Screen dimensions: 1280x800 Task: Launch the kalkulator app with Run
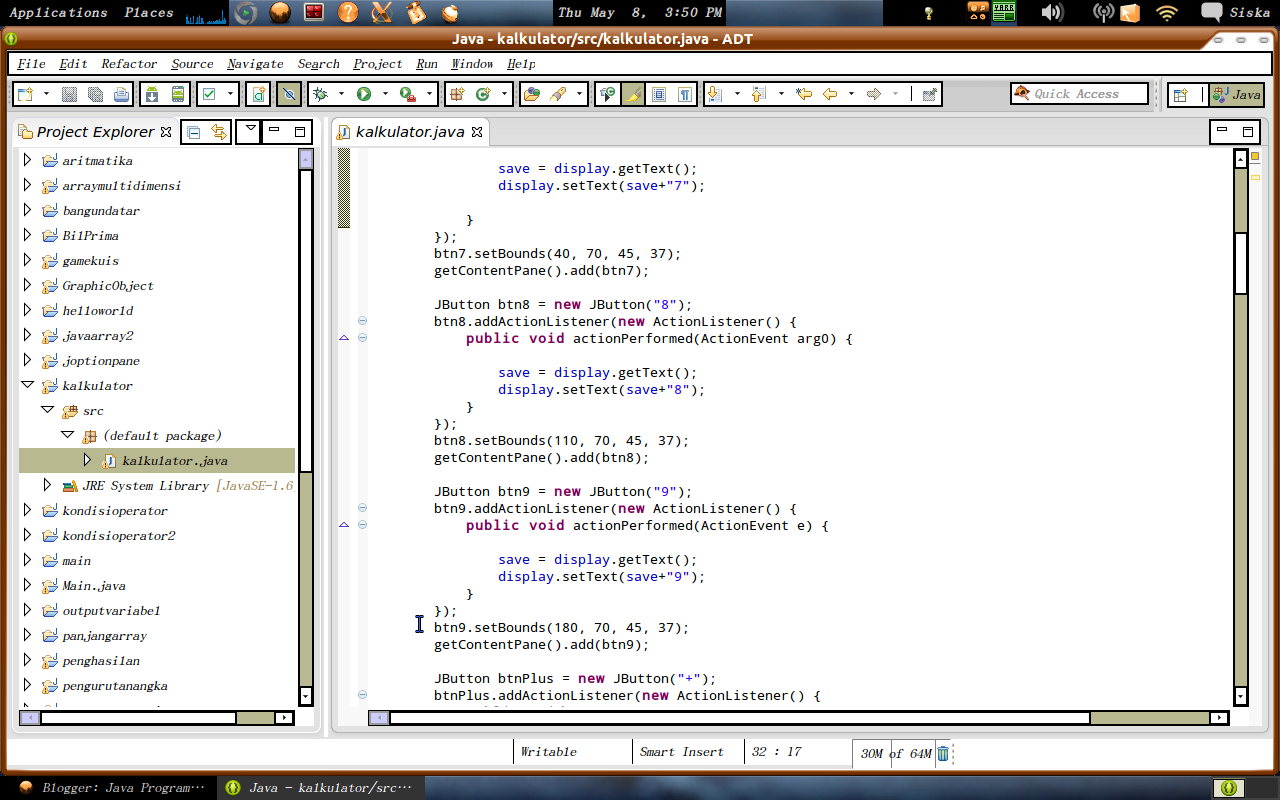coord(363,93)
